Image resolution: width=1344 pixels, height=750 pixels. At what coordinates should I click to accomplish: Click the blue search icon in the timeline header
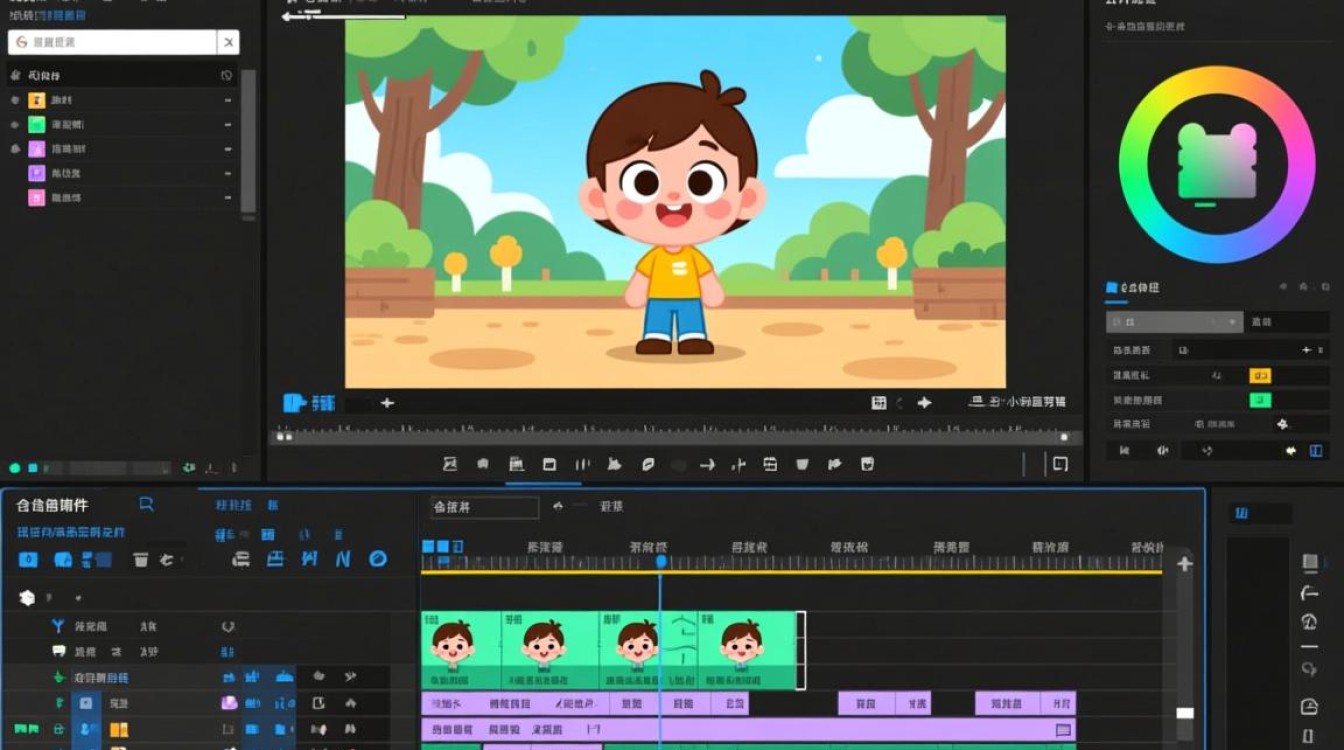[x=147, y=504]
